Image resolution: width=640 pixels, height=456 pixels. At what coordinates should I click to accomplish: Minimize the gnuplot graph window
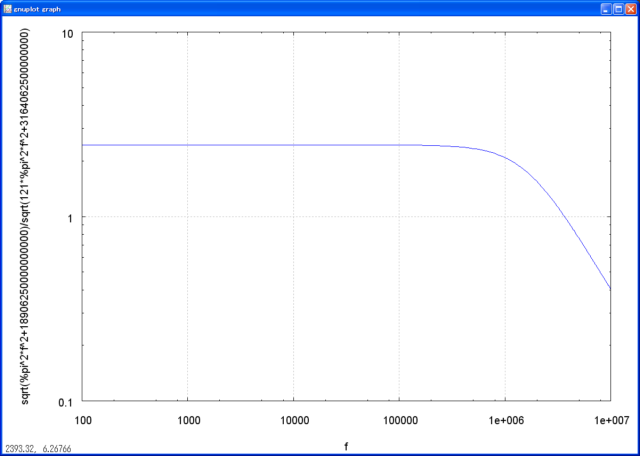coord(608,9)
